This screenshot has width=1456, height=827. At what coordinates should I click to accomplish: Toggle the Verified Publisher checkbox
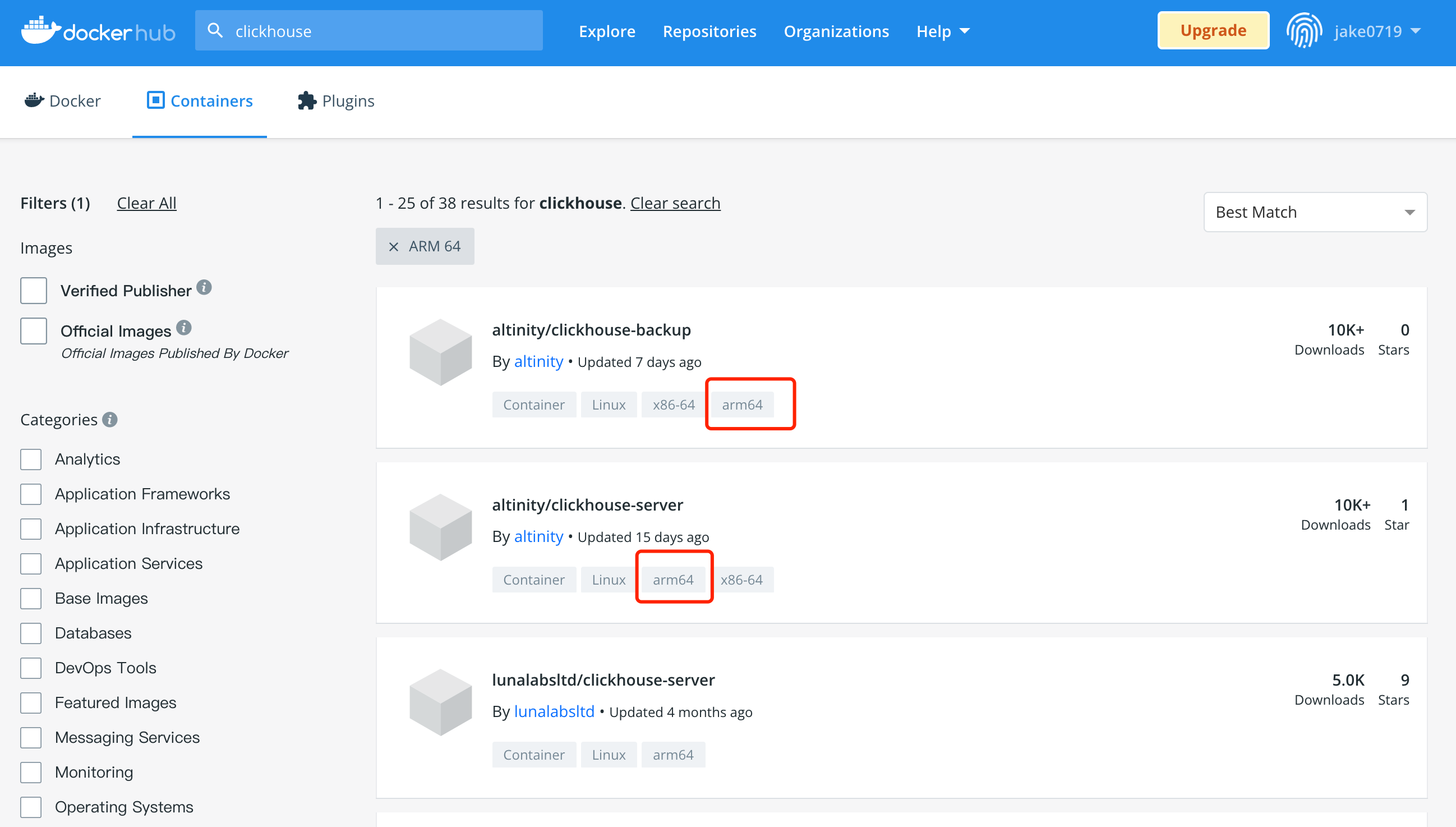[32, 290]
